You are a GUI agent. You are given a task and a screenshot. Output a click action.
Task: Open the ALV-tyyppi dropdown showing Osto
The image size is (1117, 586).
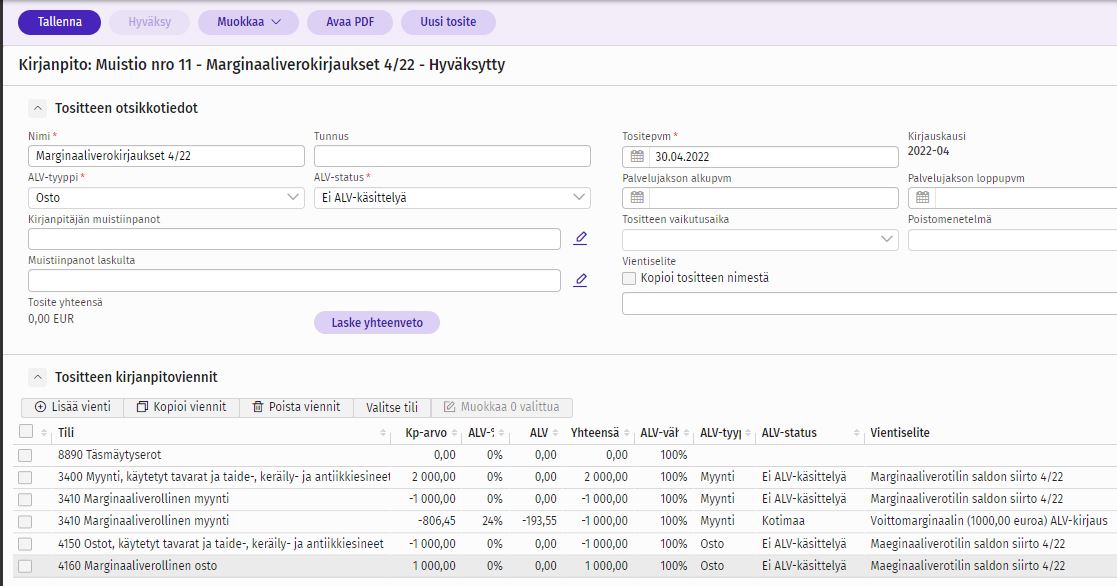[x=166, y=197]
